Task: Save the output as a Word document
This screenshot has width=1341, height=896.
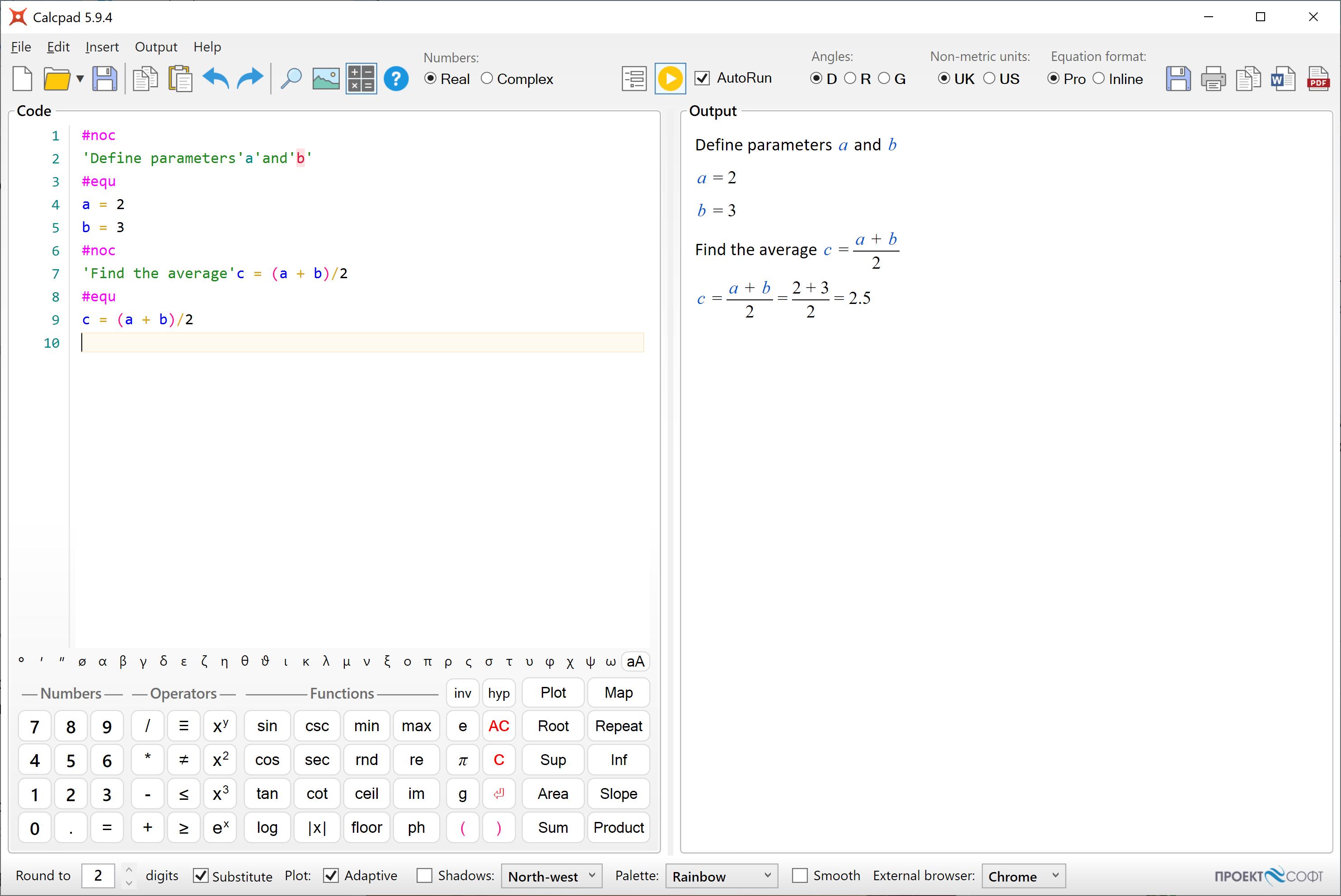Action: (1282, 78)
